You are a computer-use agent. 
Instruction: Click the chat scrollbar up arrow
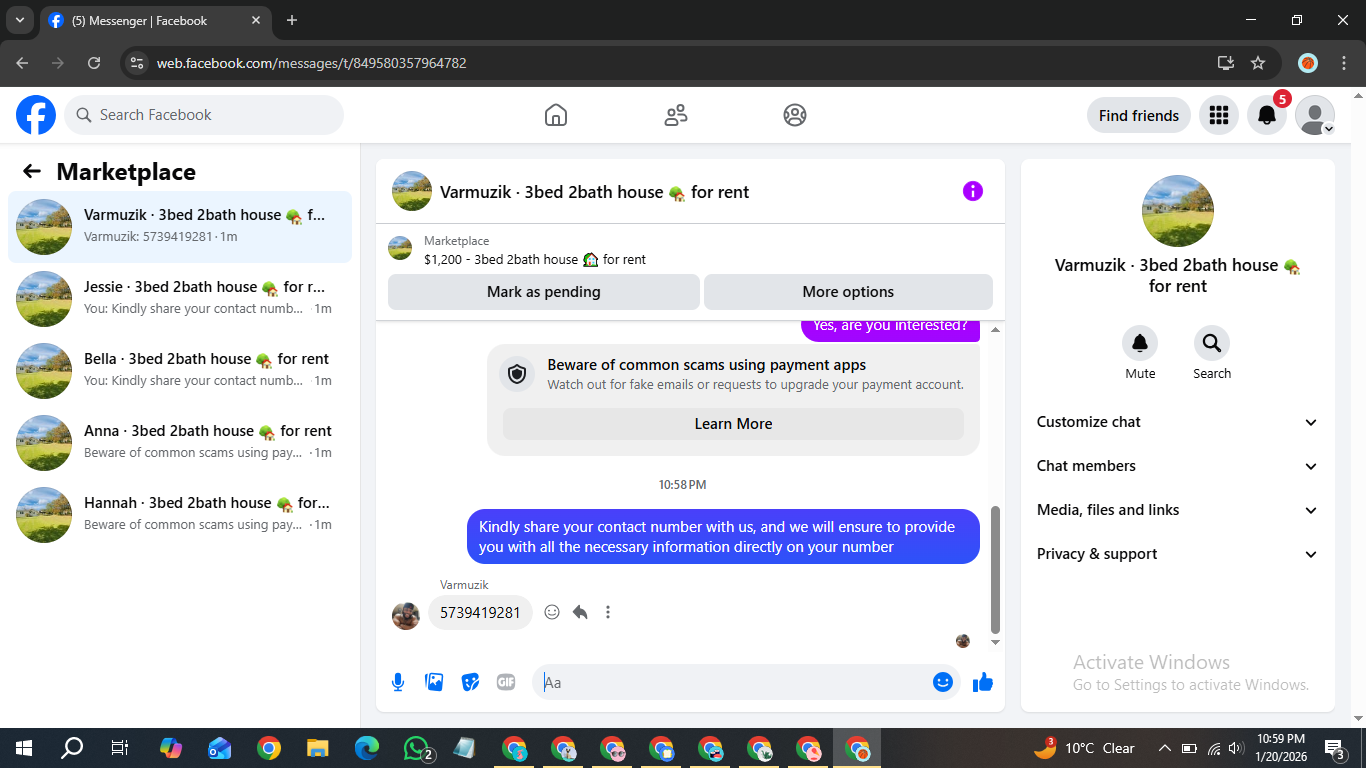(995, 329)
